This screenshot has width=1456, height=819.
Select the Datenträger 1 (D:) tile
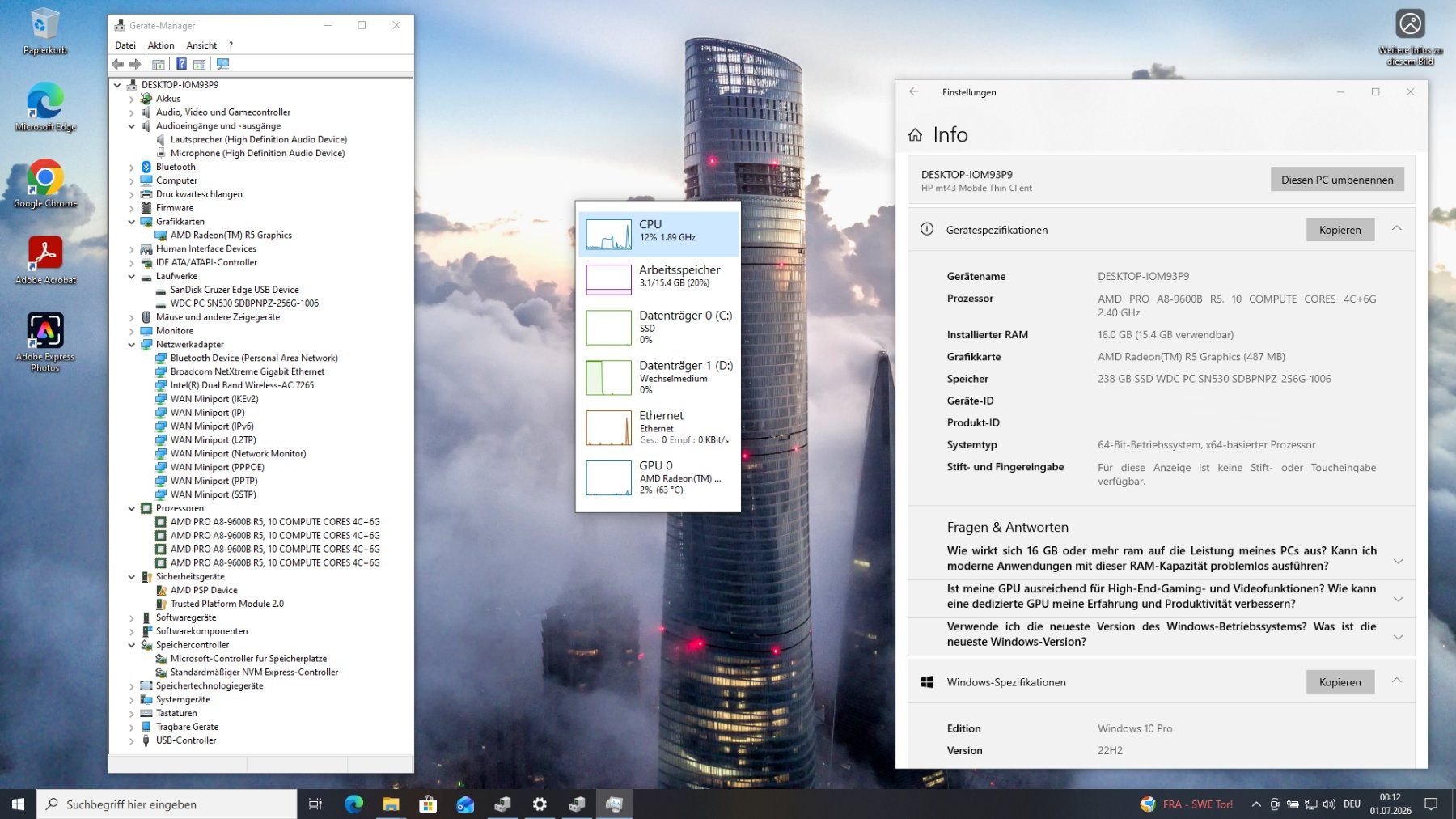[x=658, y=377]
